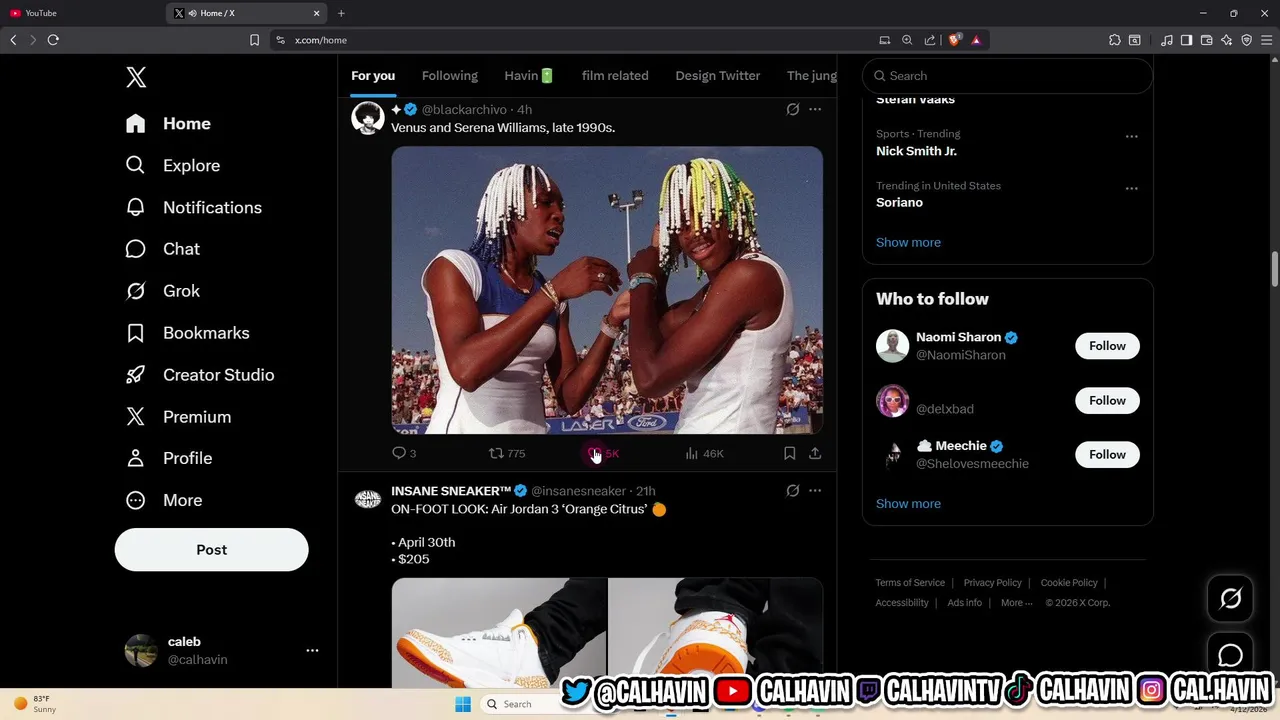Open the Brave main hamburger menu
This screenshot has height=720, width=1280.
click(1266, 40)
